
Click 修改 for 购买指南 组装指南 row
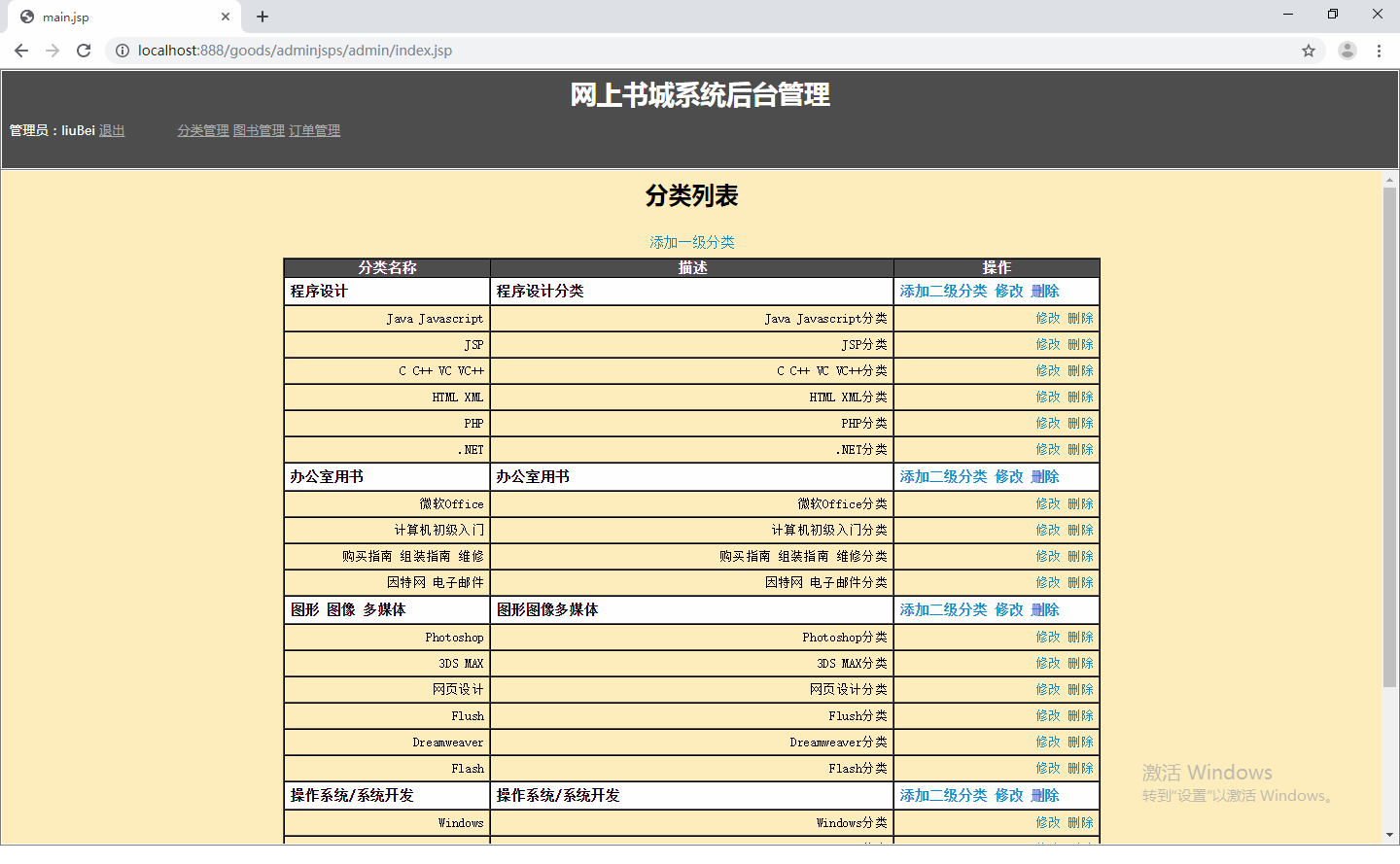[x=1048, y=556]
